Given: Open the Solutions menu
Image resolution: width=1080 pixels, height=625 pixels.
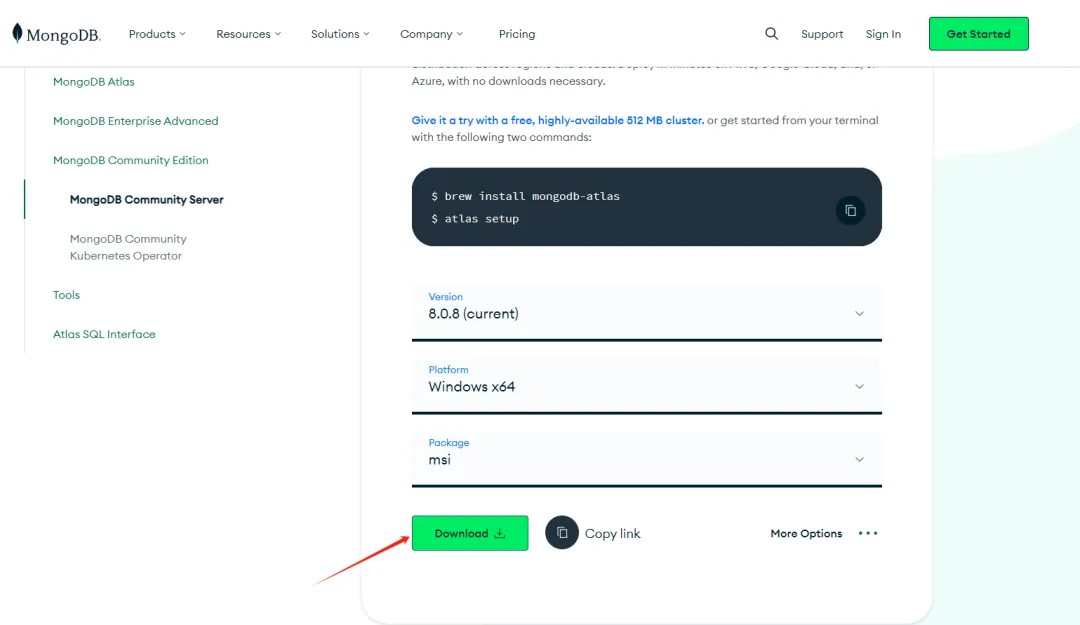Looking at the screenshot, I should pyautogui.click(x=339, y=33).
